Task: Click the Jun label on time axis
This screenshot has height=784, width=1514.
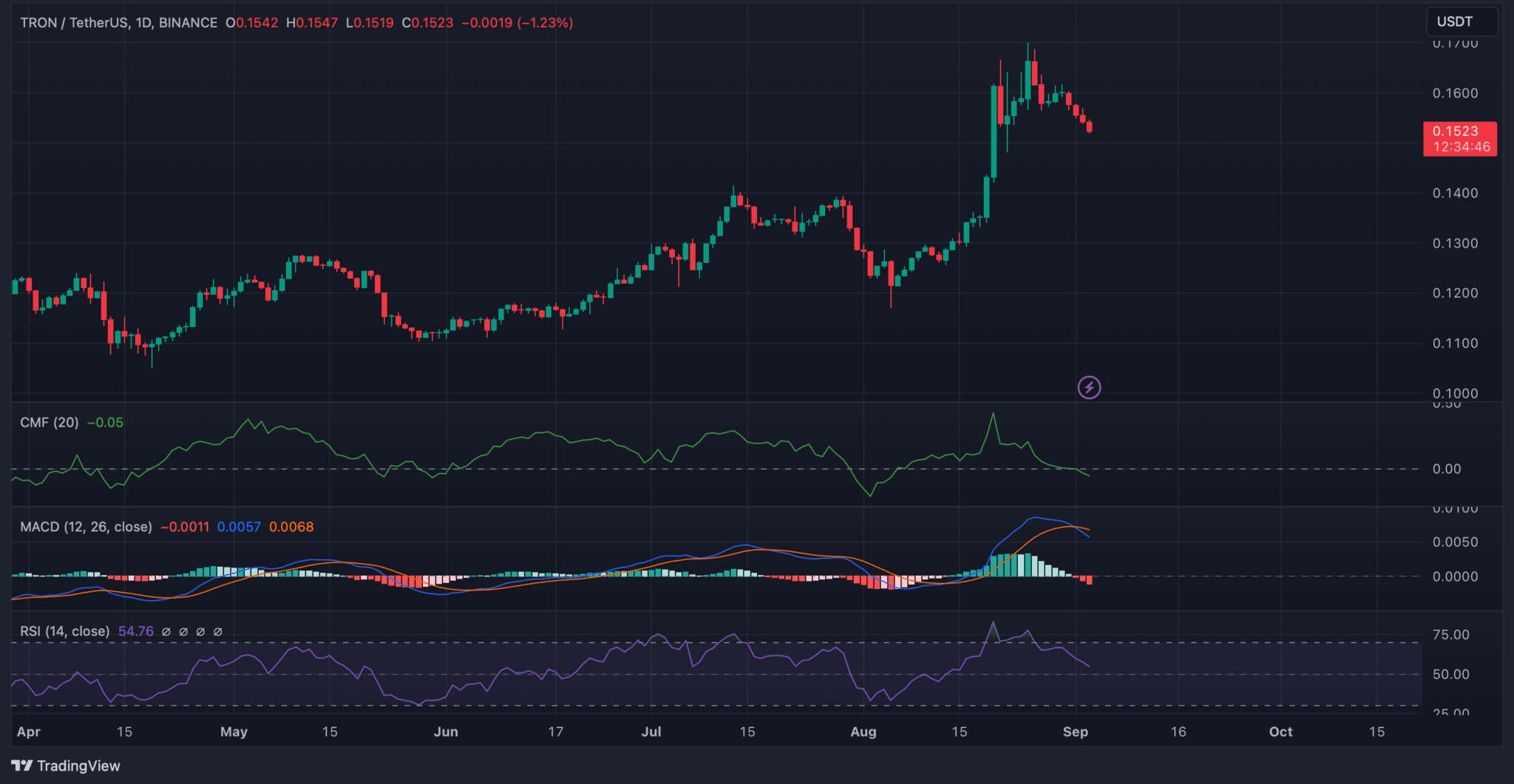Action: pyautogui.click(x=446, y=732)
